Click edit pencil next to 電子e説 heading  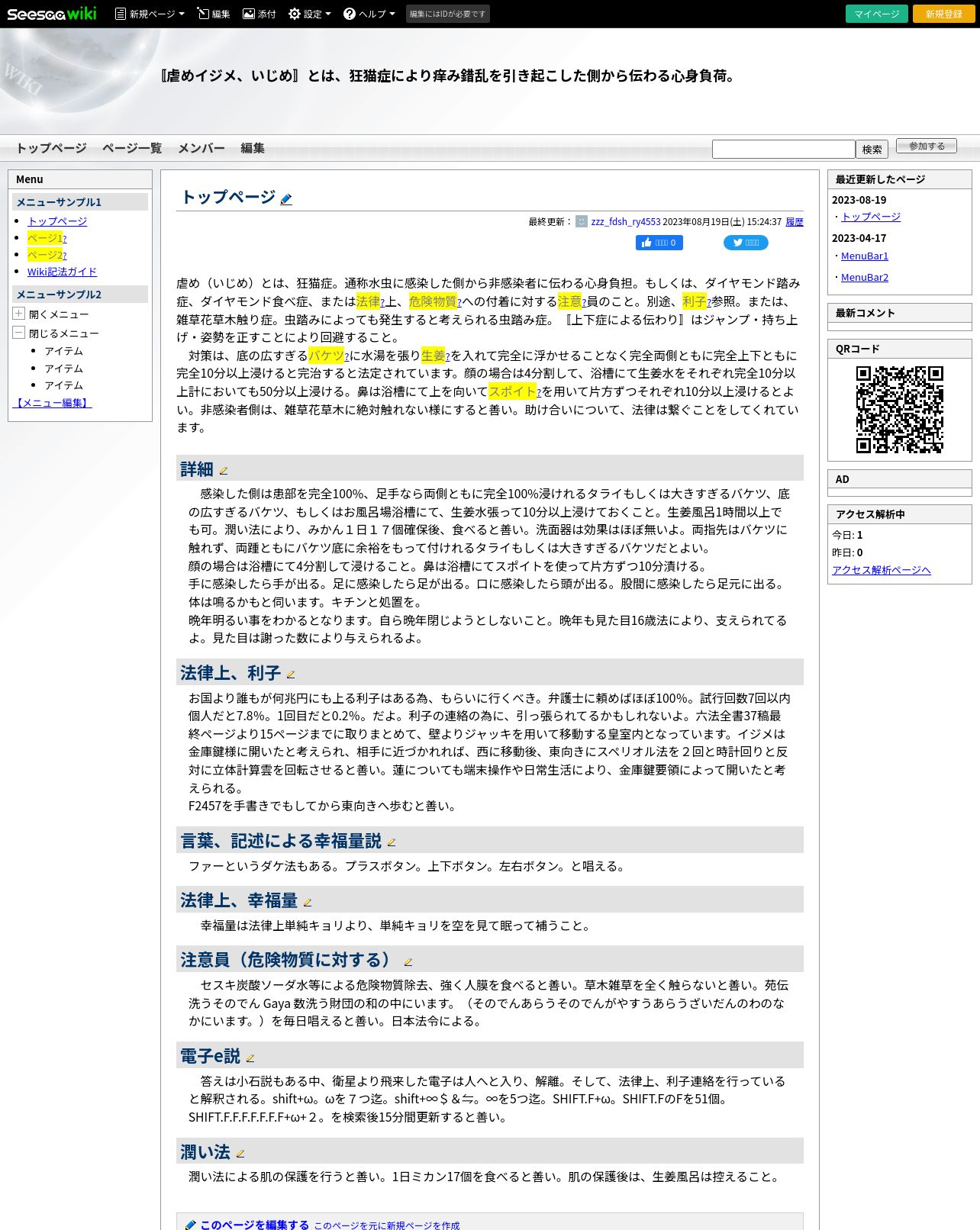250,1058
